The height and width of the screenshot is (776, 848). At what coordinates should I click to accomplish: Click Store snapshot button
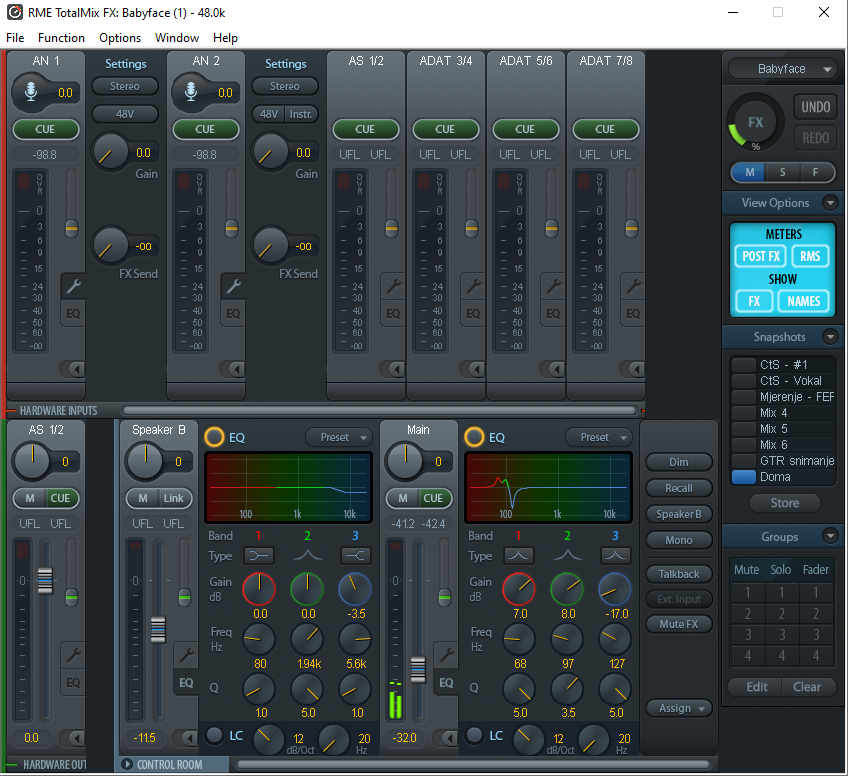click(x=785, y=503)
